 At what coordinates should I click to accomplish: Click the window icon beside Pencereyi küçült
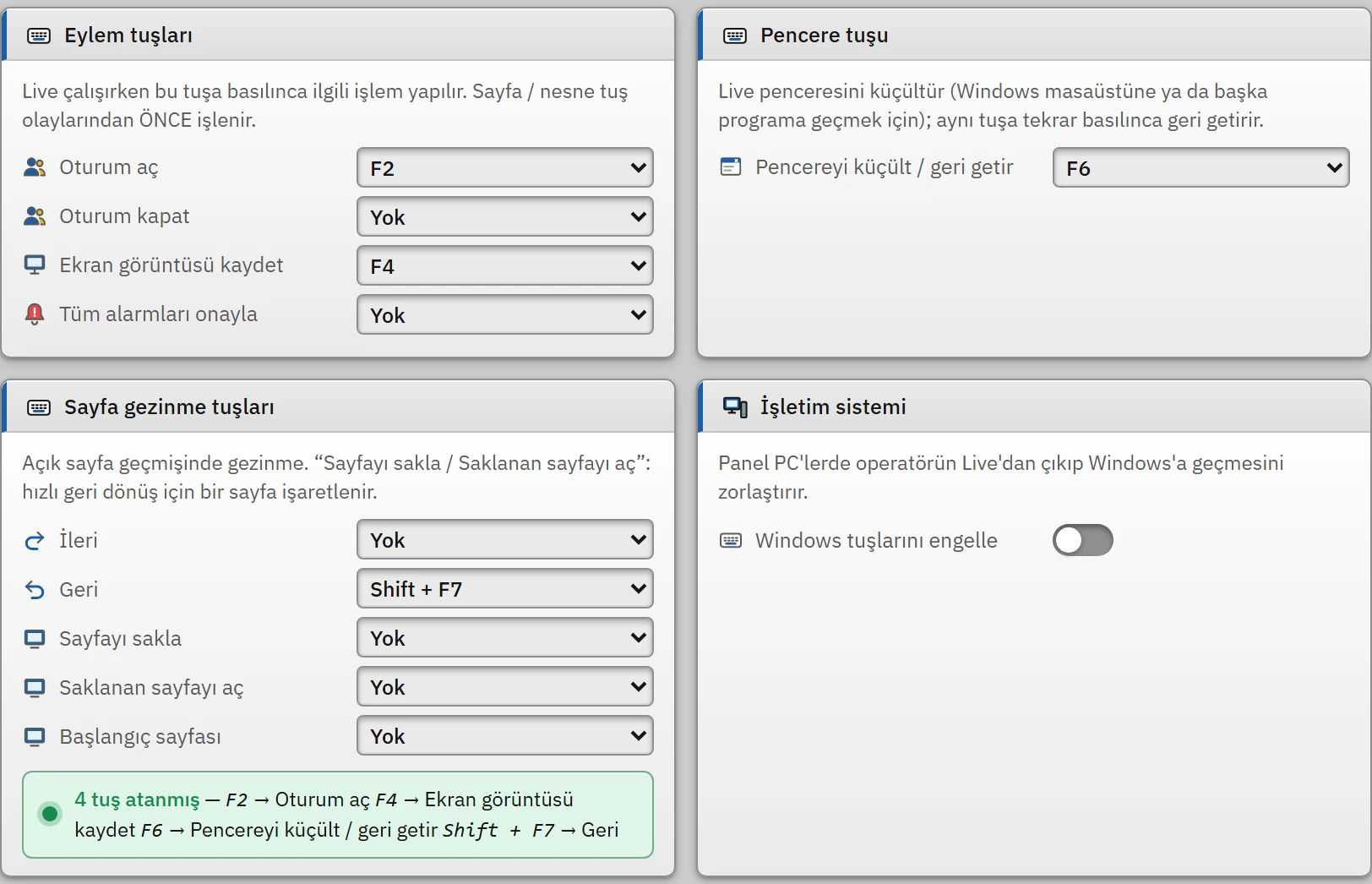click(731, 167)
